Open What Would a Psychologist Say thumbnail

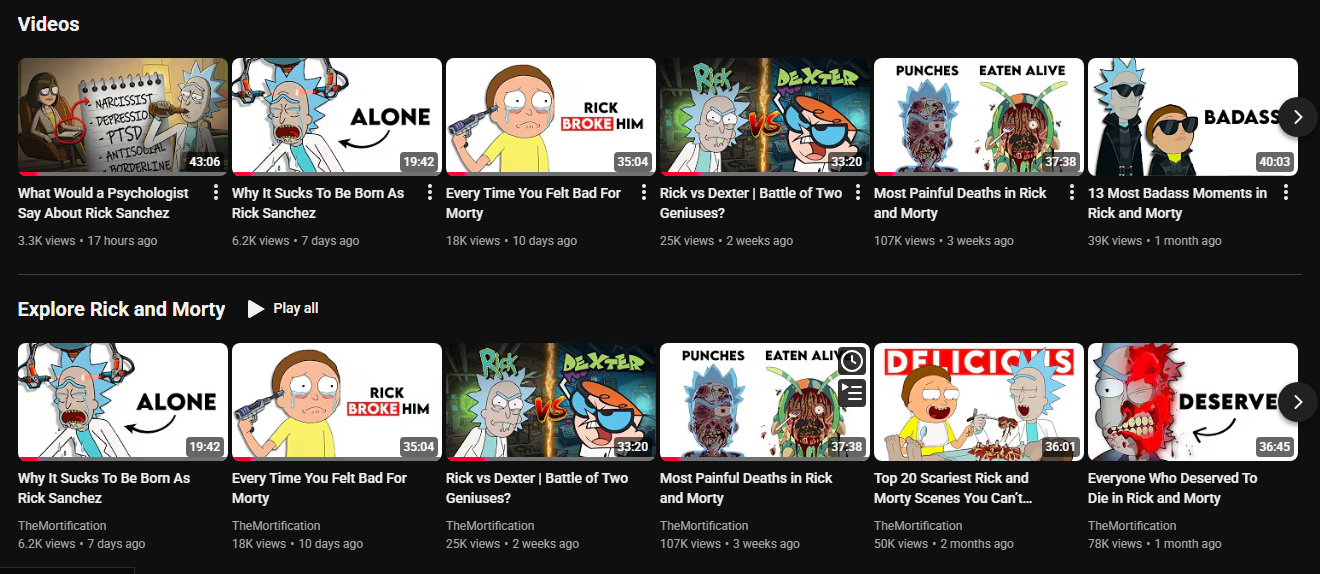(123, 117)
